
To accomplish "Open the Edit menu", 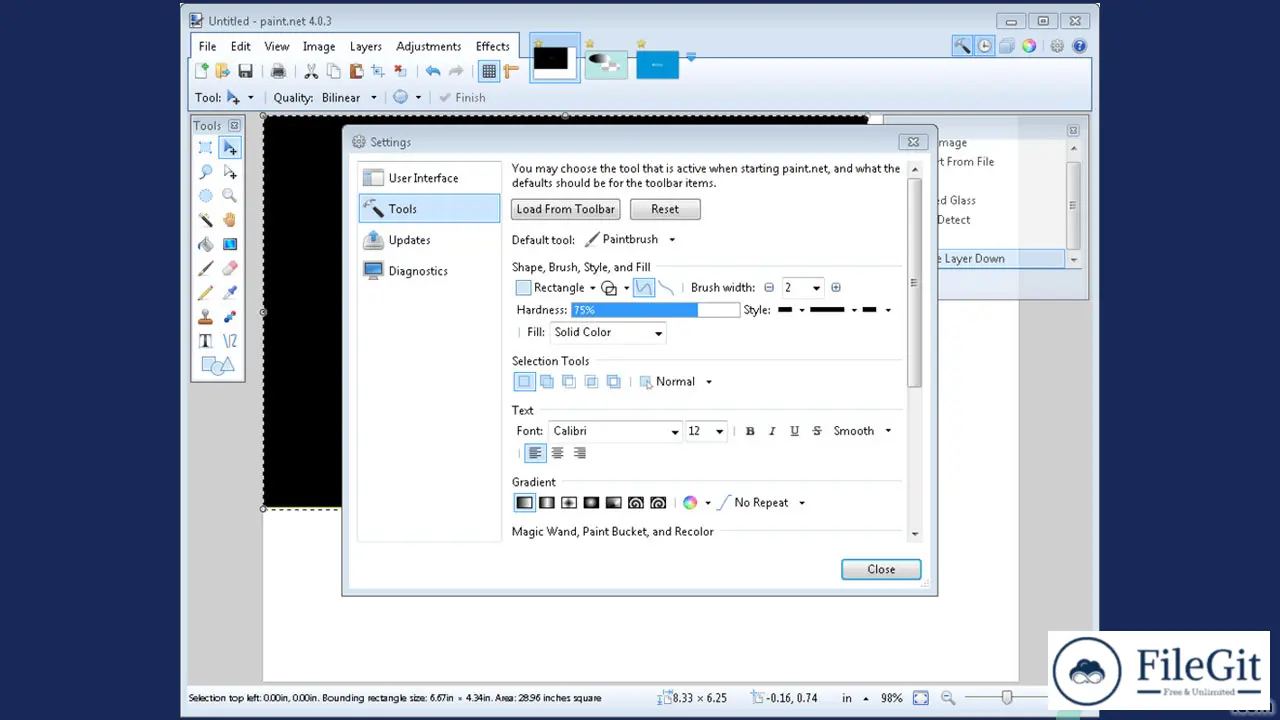I will tap(241, 46).
